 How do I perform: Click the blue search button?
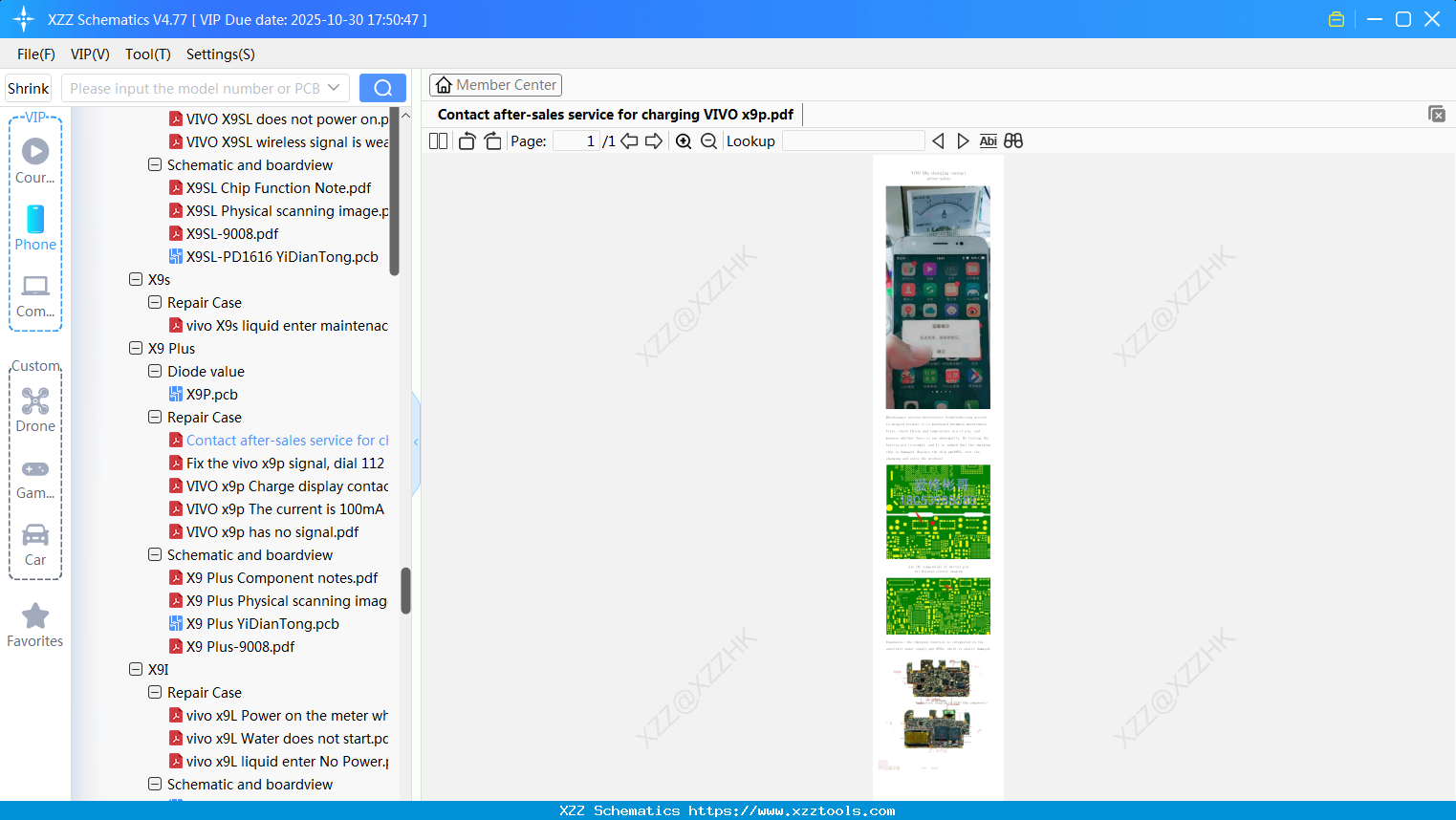click(x=382, y=88)
